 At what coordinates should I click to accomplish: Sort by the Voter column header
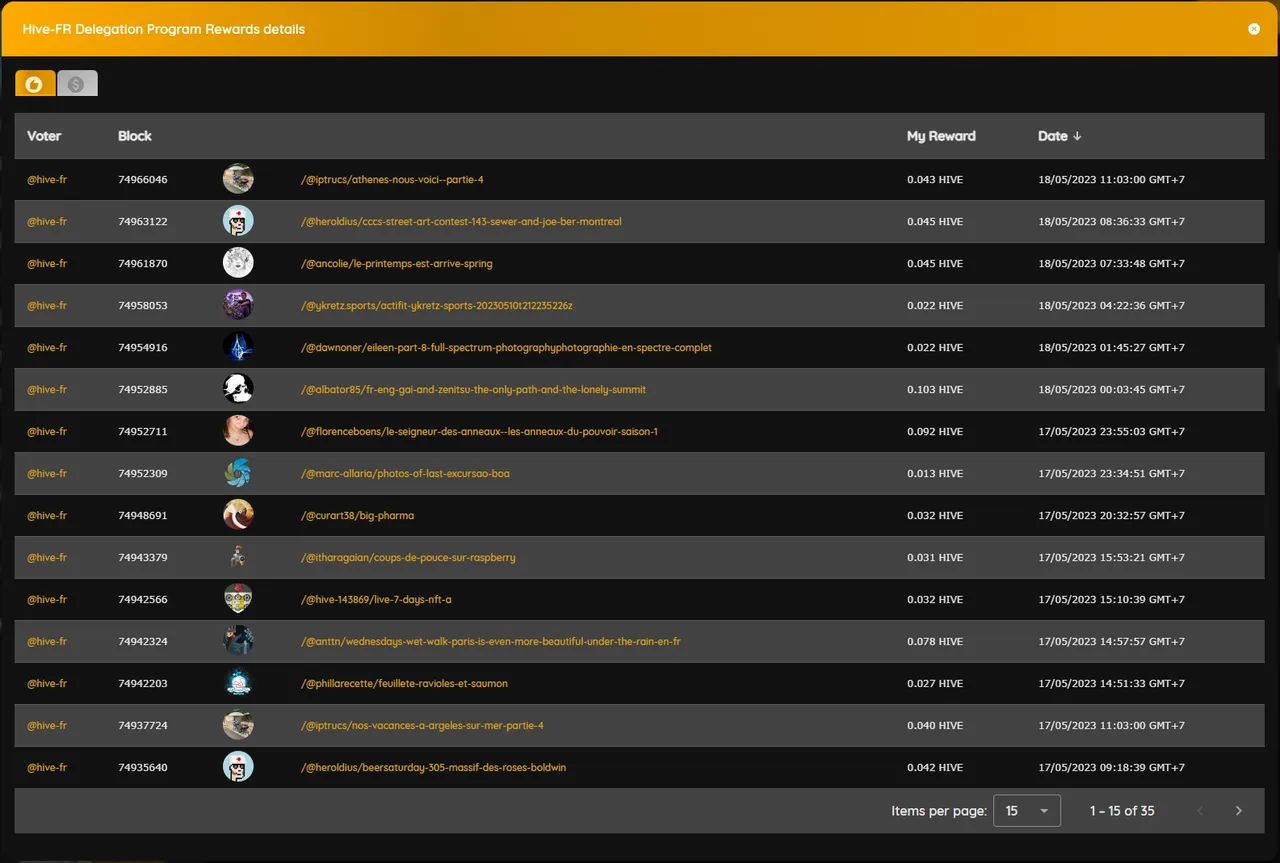(x=44, y=136)
